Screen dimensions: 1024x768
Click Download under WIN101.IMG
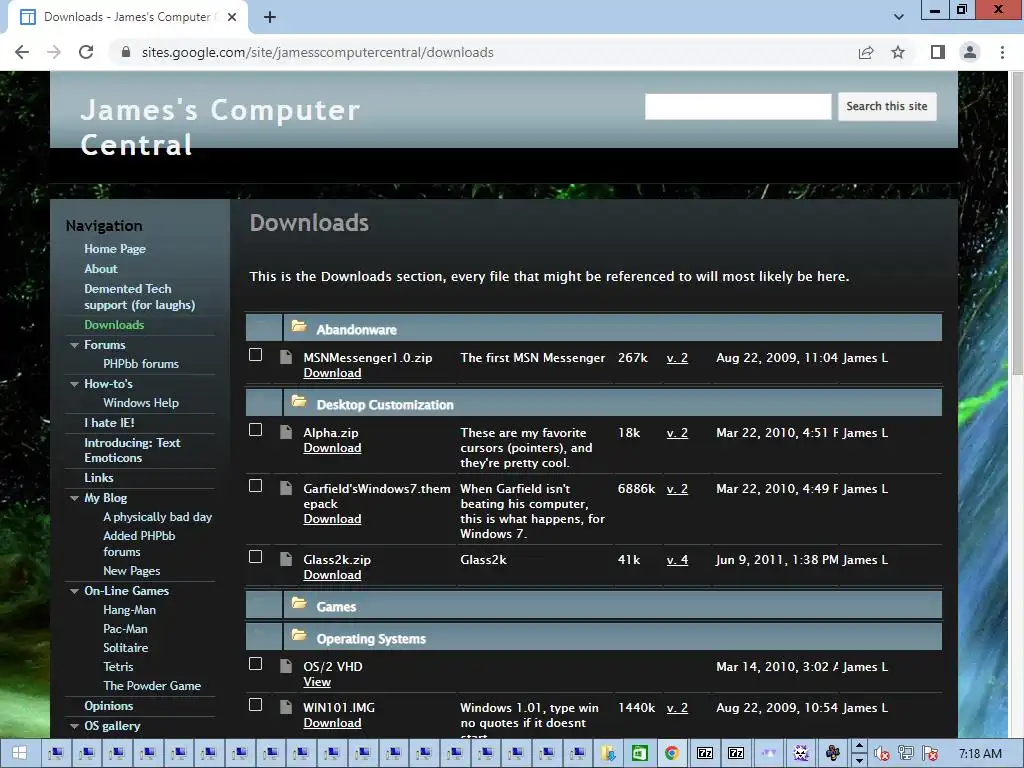pos(332,723)
